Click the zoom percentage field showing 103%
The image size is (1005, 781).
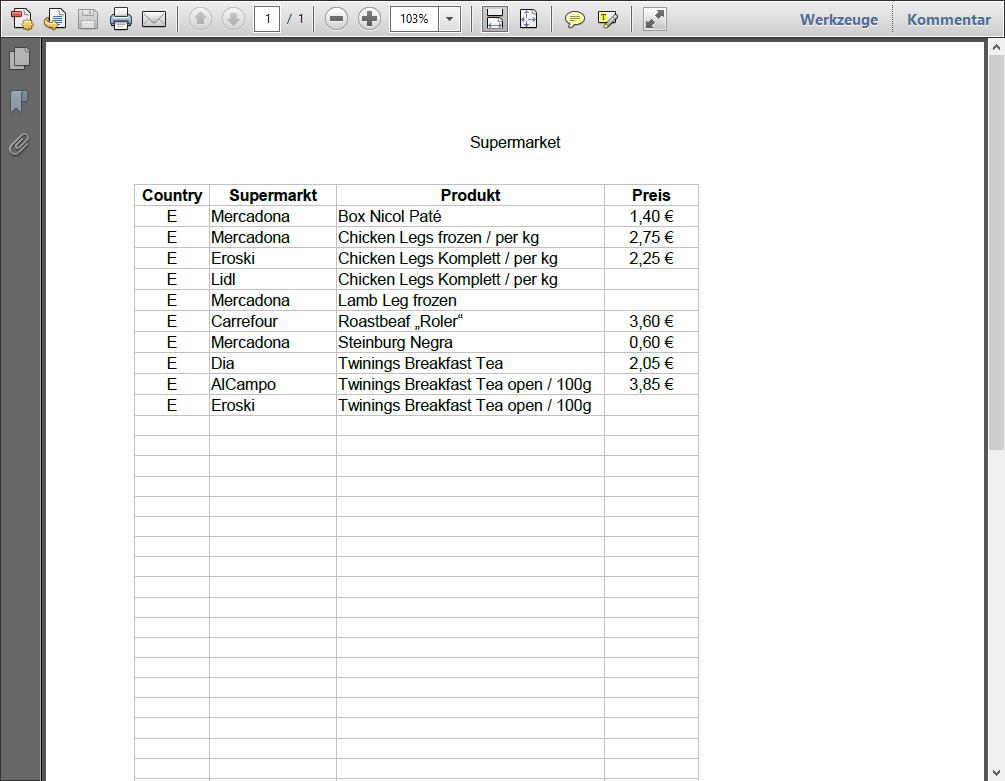414,19
